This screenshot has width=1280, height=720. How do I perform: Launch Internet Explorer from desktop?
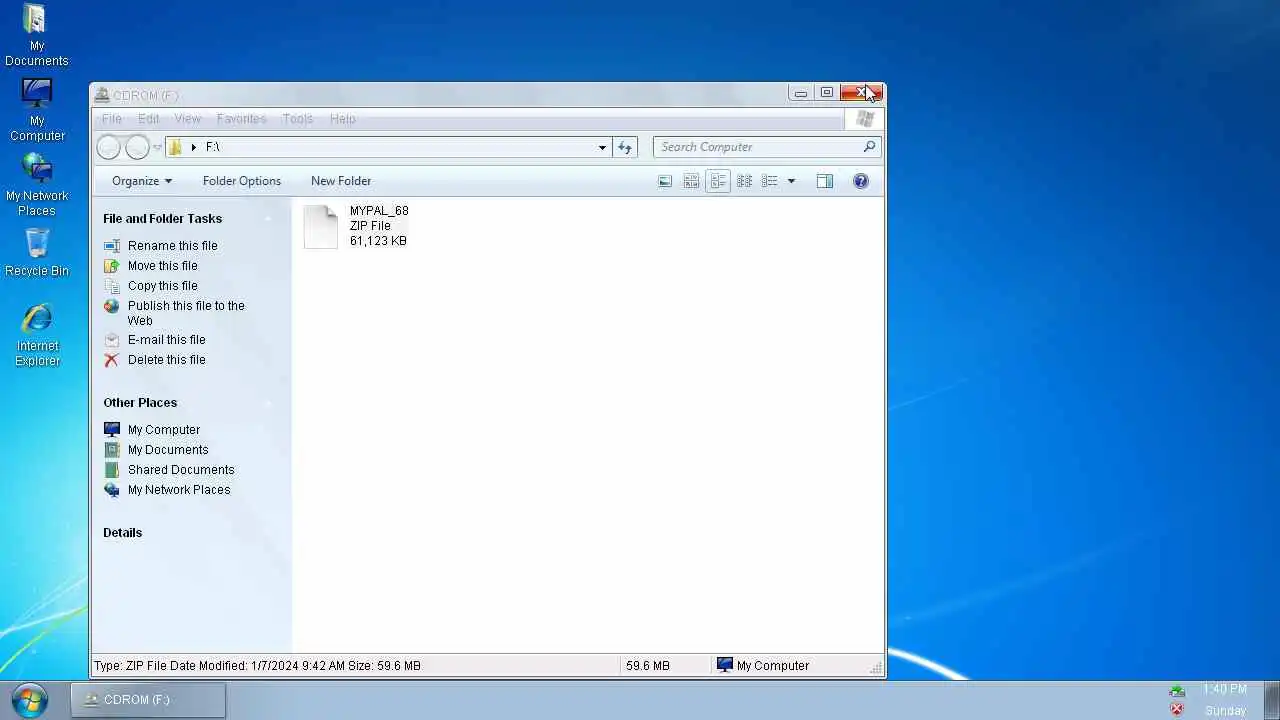37,335
